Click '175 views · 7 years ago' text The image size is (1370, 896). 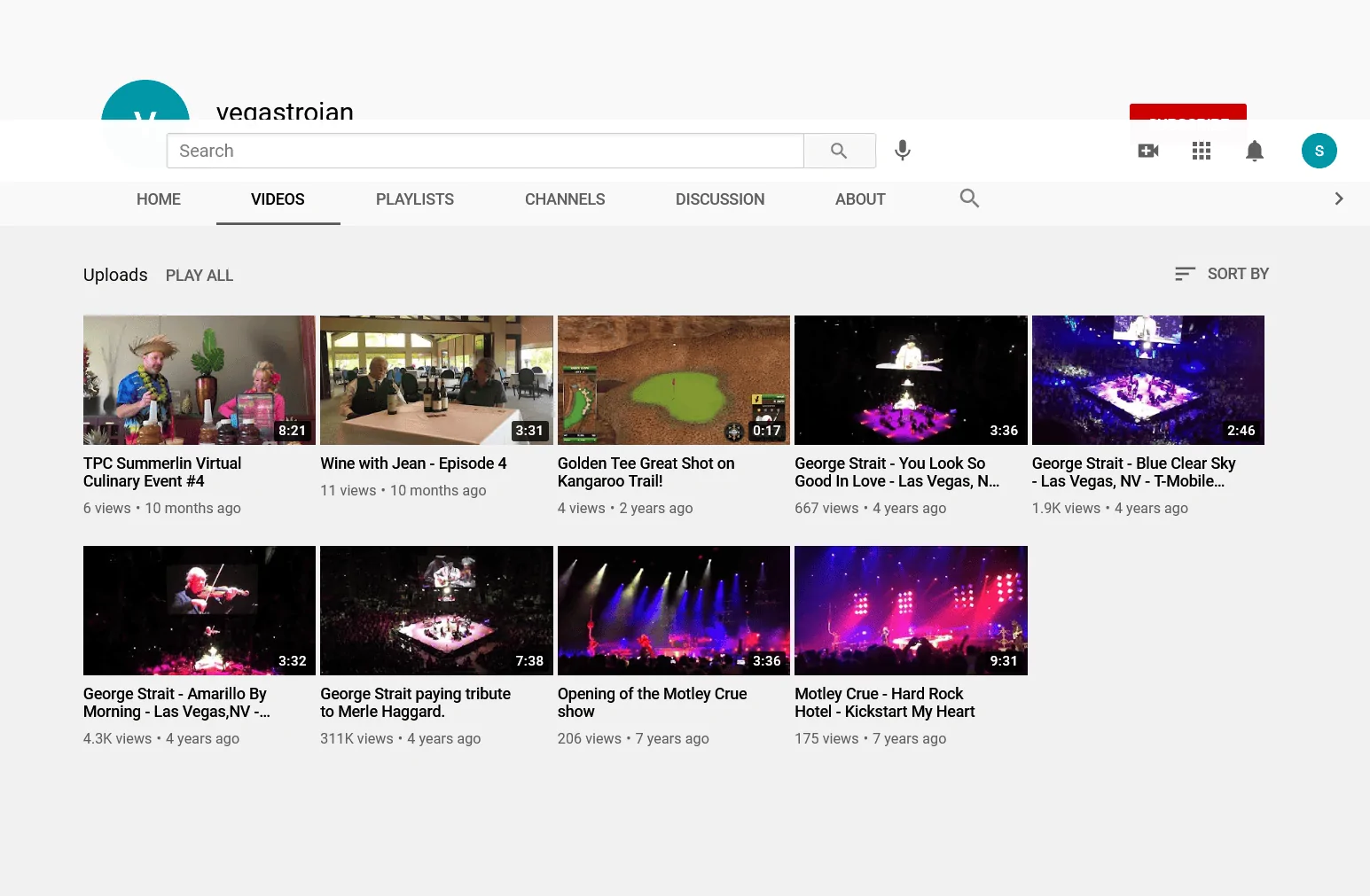click(x=871, y=738)
